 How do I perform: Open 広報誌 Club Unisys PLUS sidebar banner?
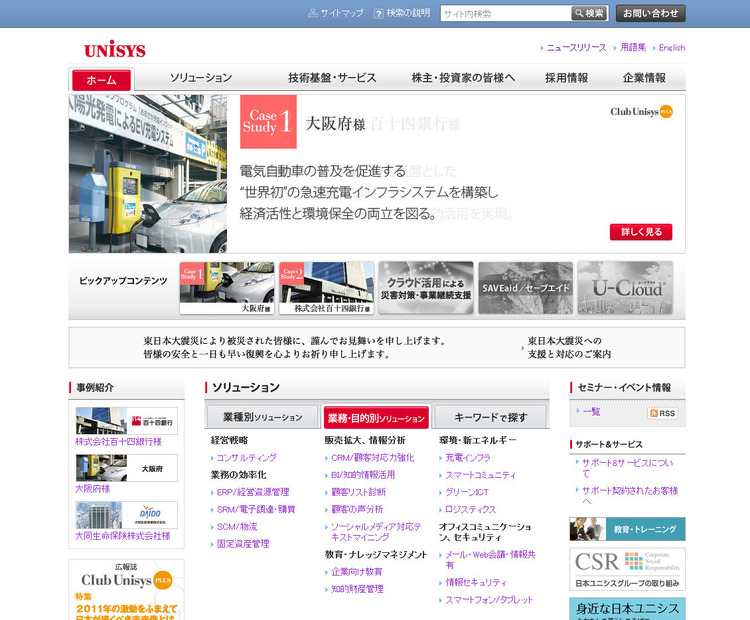coord(126,590)
